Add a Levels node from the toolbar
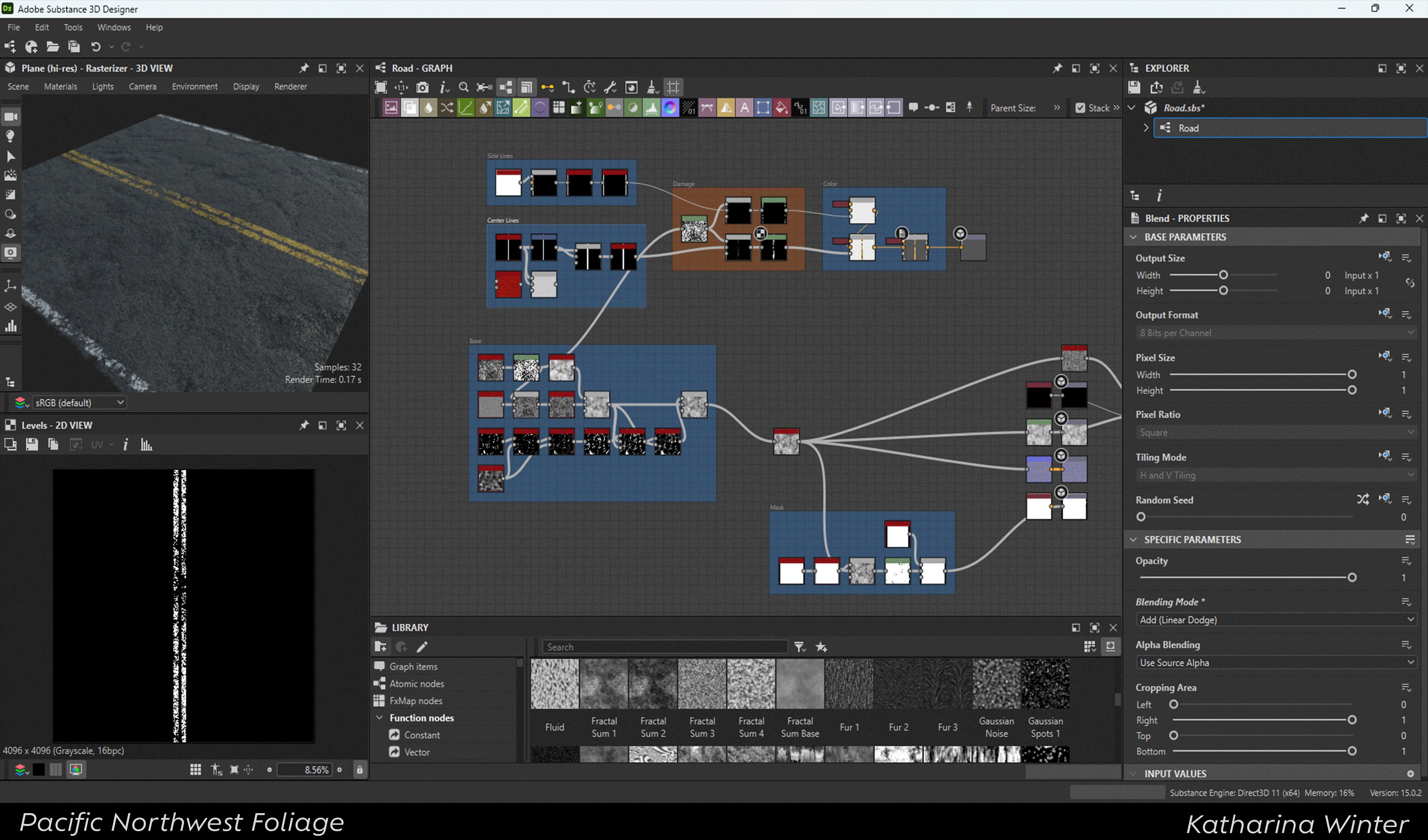This screenshot has width=1428, height=840. pos(652,108)
